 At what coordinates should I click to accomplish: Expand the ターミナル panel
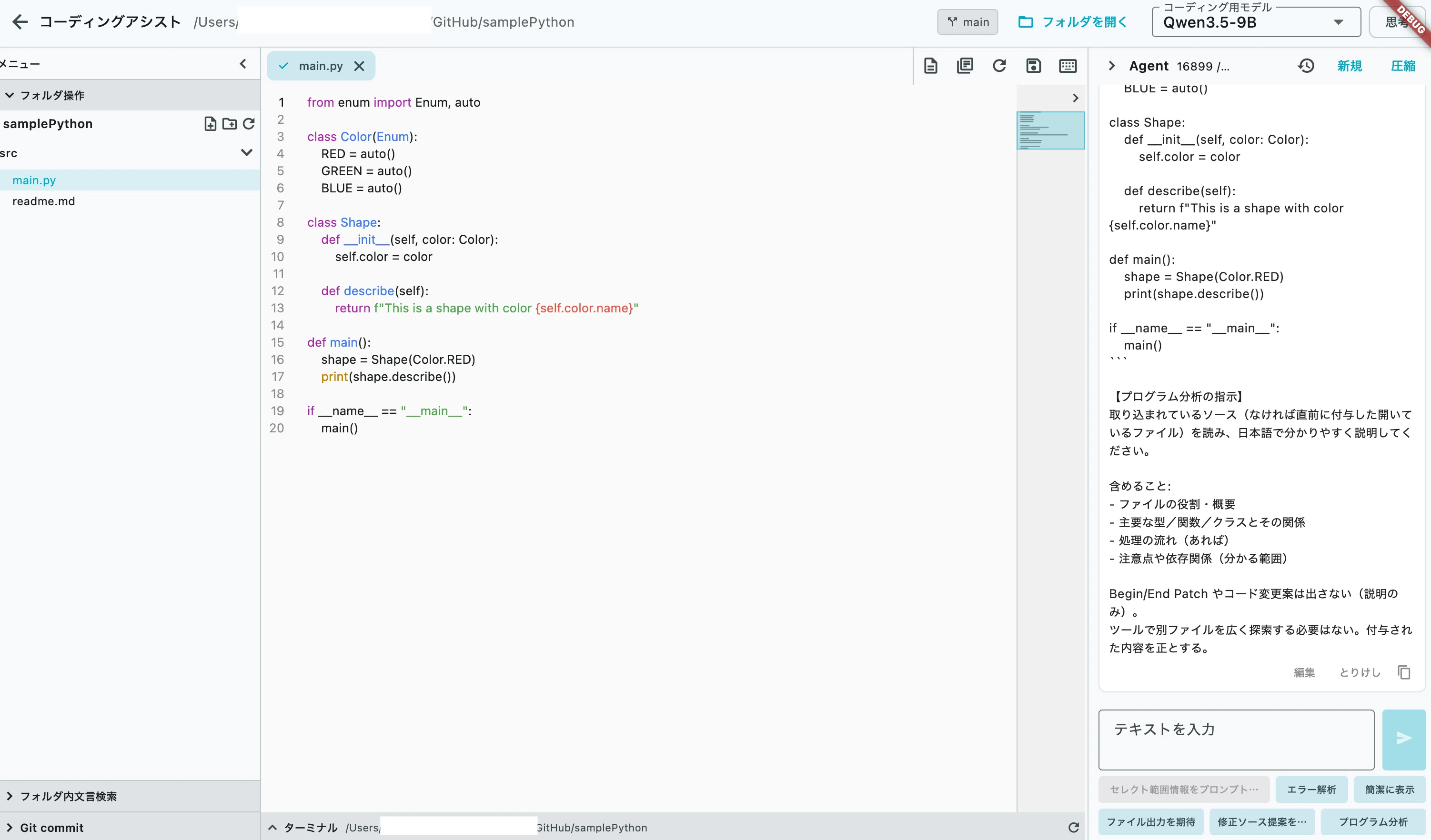(x=272, y=828)
